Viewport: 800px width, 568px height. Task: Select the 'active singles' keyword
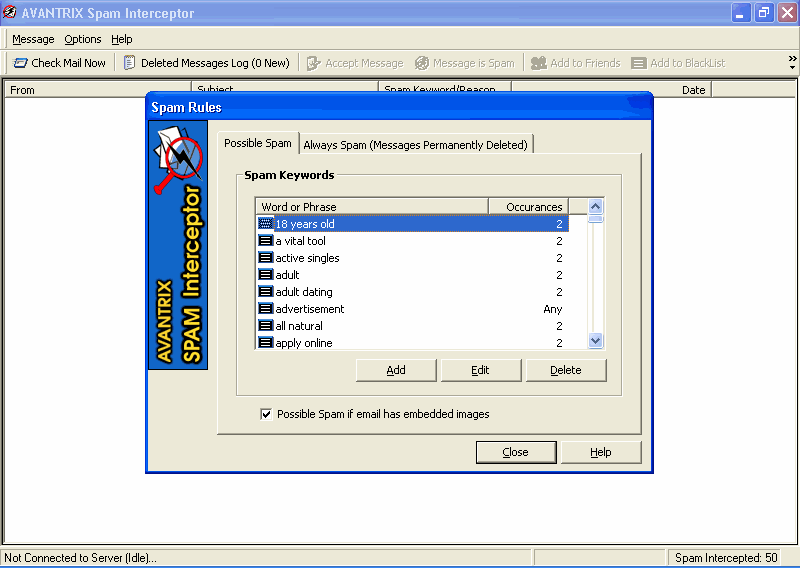(307, 258)
